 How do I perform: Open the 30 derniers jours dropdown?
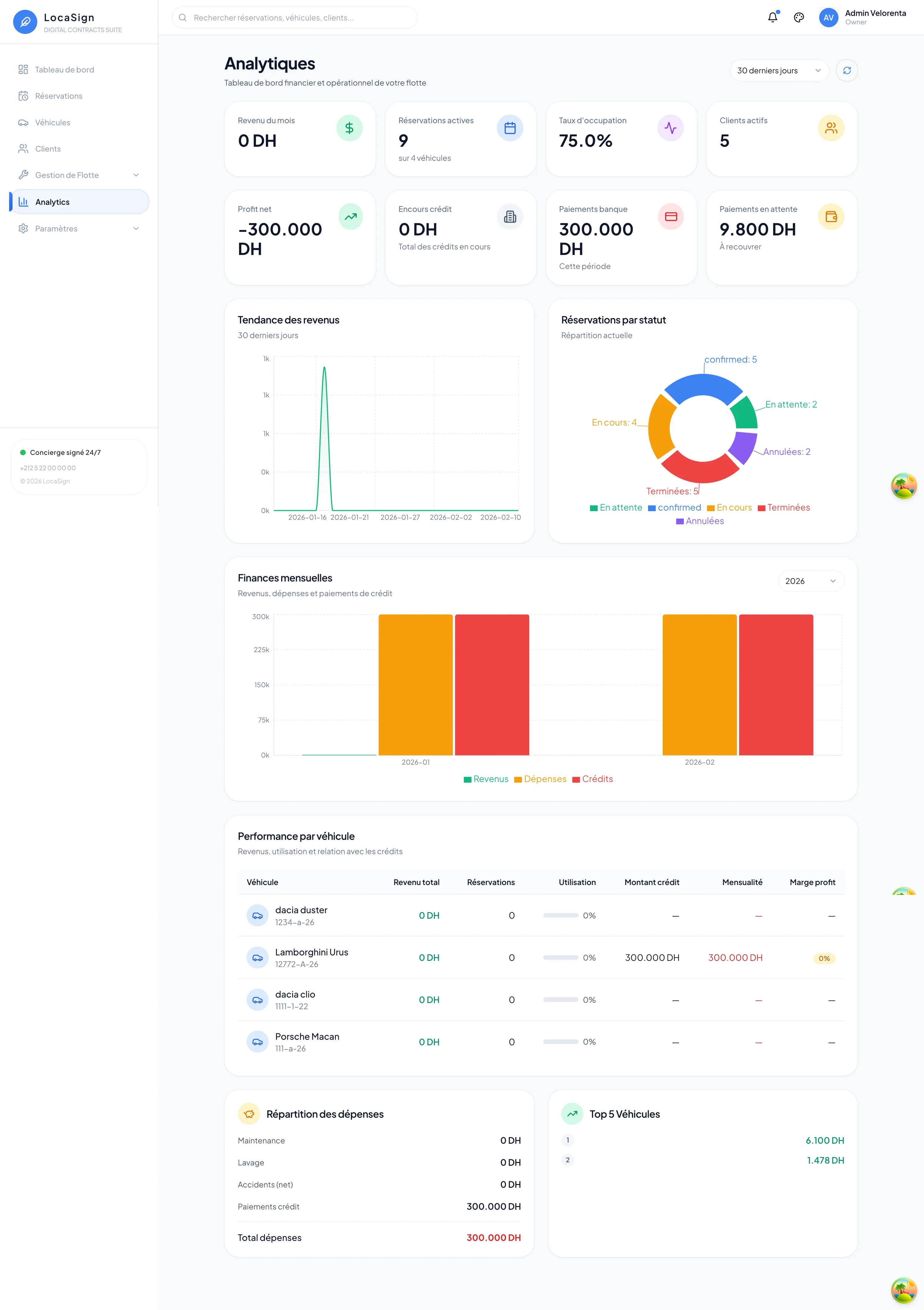click(x=779, y=70)
